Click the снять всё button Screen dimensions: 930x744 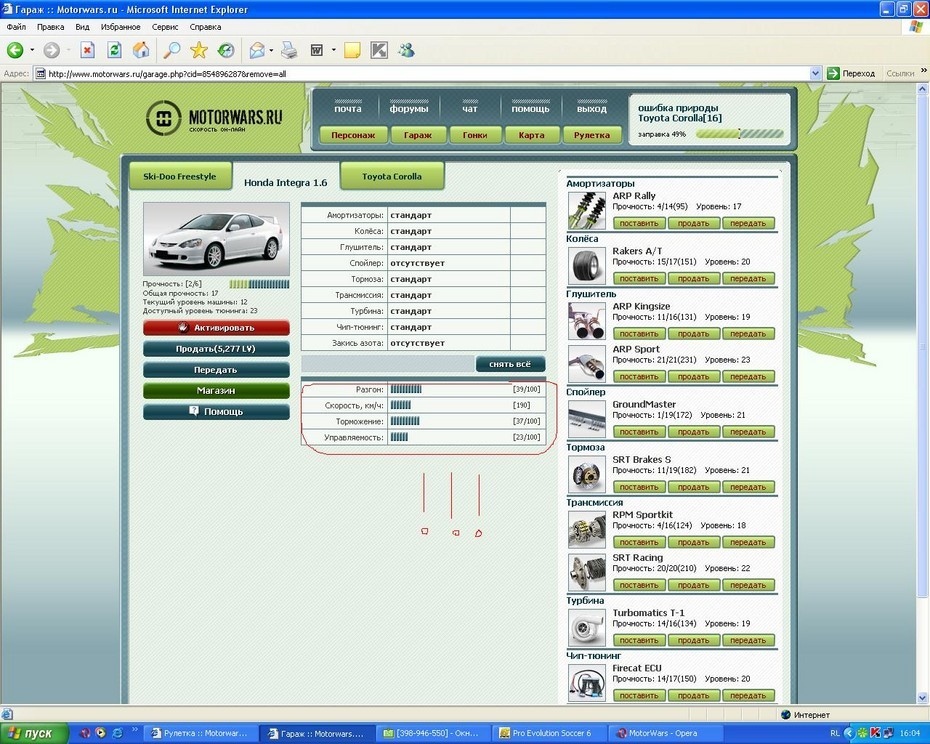510,364
